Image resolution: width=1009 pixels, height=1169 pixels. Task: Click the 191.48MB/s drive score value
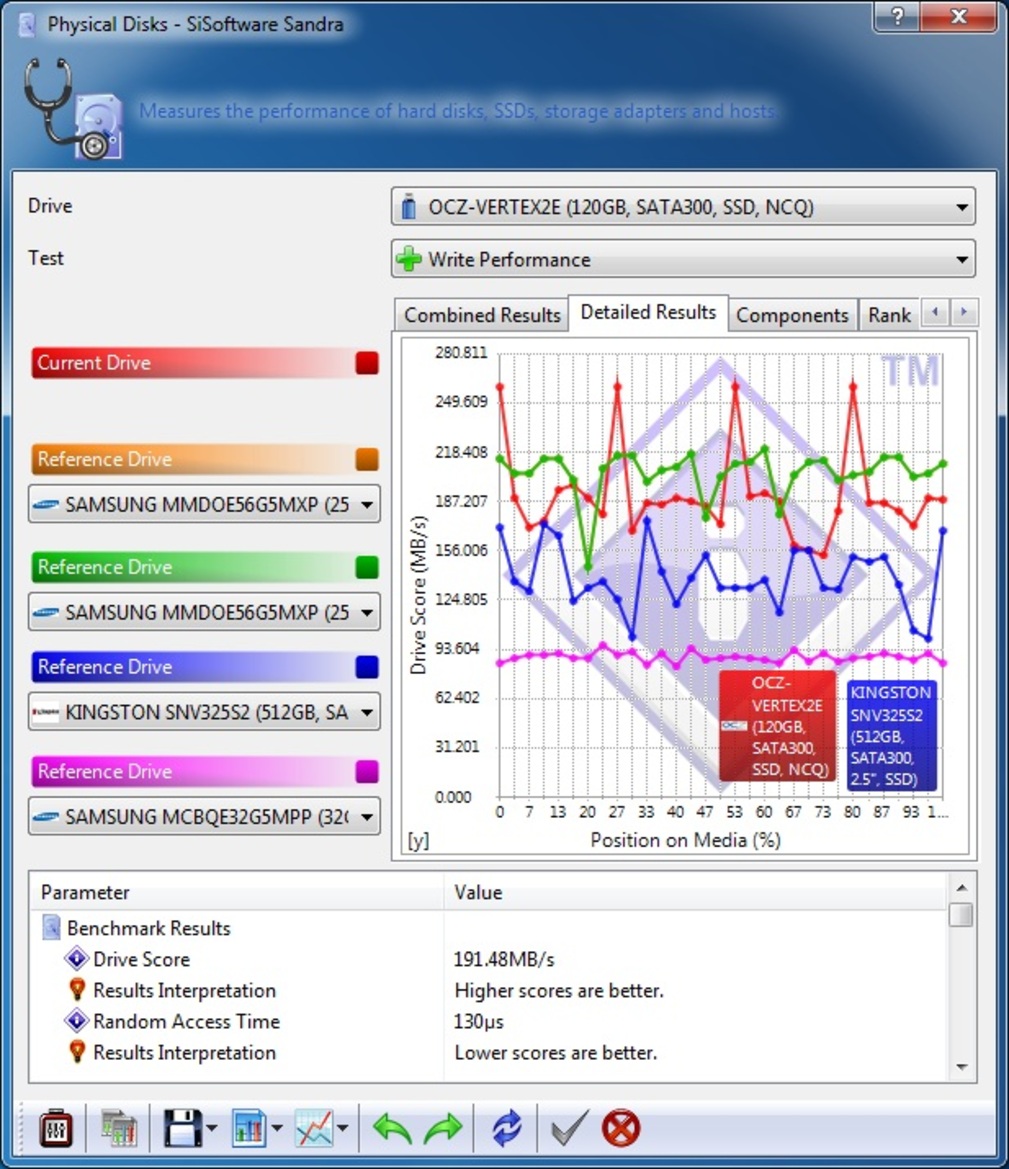pyautogui.click(x=504, y=960)
